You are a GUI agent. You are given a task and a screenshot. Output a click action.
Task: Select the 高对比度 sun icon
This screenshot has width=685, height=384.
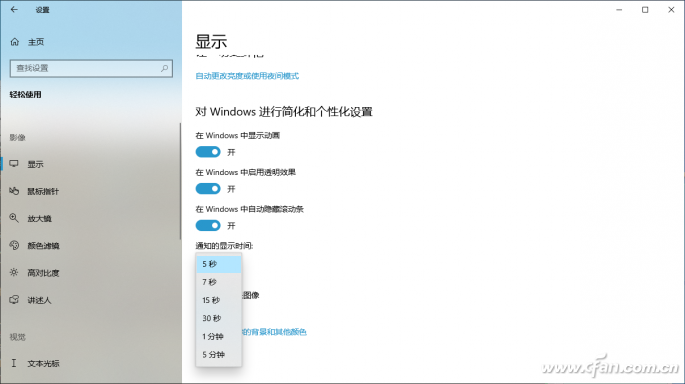point(14,273)
